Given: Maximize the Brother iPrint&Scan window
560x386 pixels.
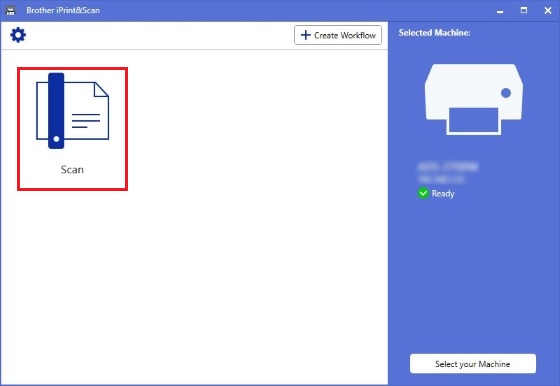Looking at the screenshot, I should (524, 10).
